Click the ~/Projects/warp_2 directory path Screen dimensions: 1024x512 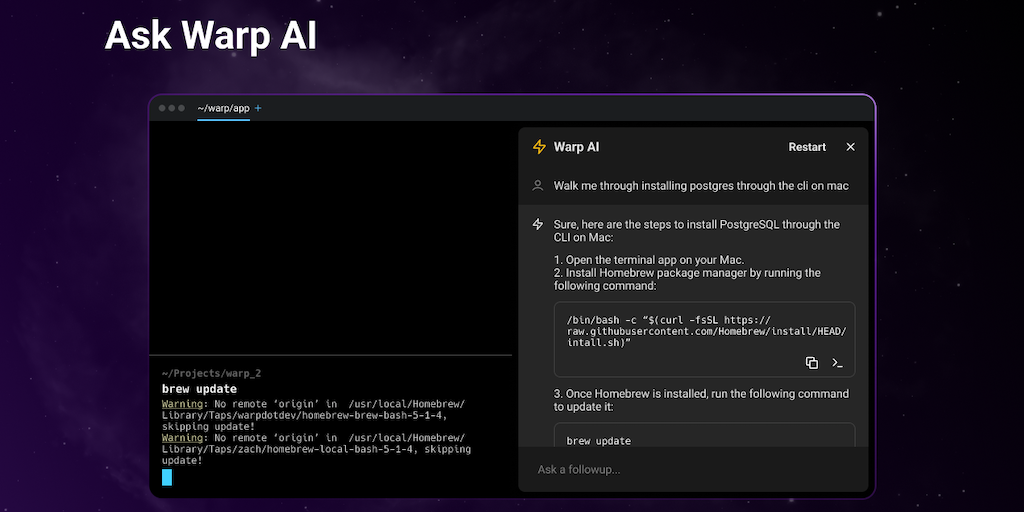pyautogui.click(x=211, y=373)
